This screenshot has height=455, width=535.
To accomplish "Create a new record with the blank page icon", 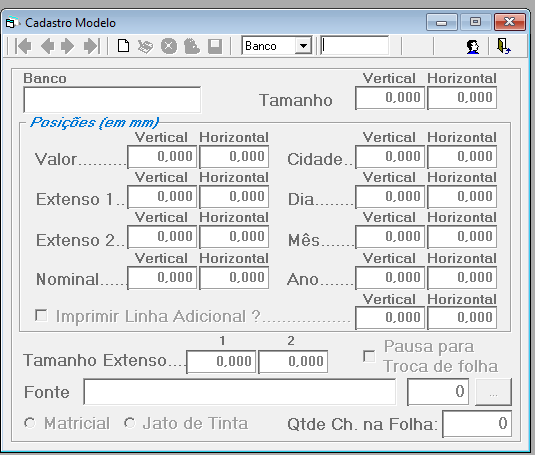I will [123, 46].
